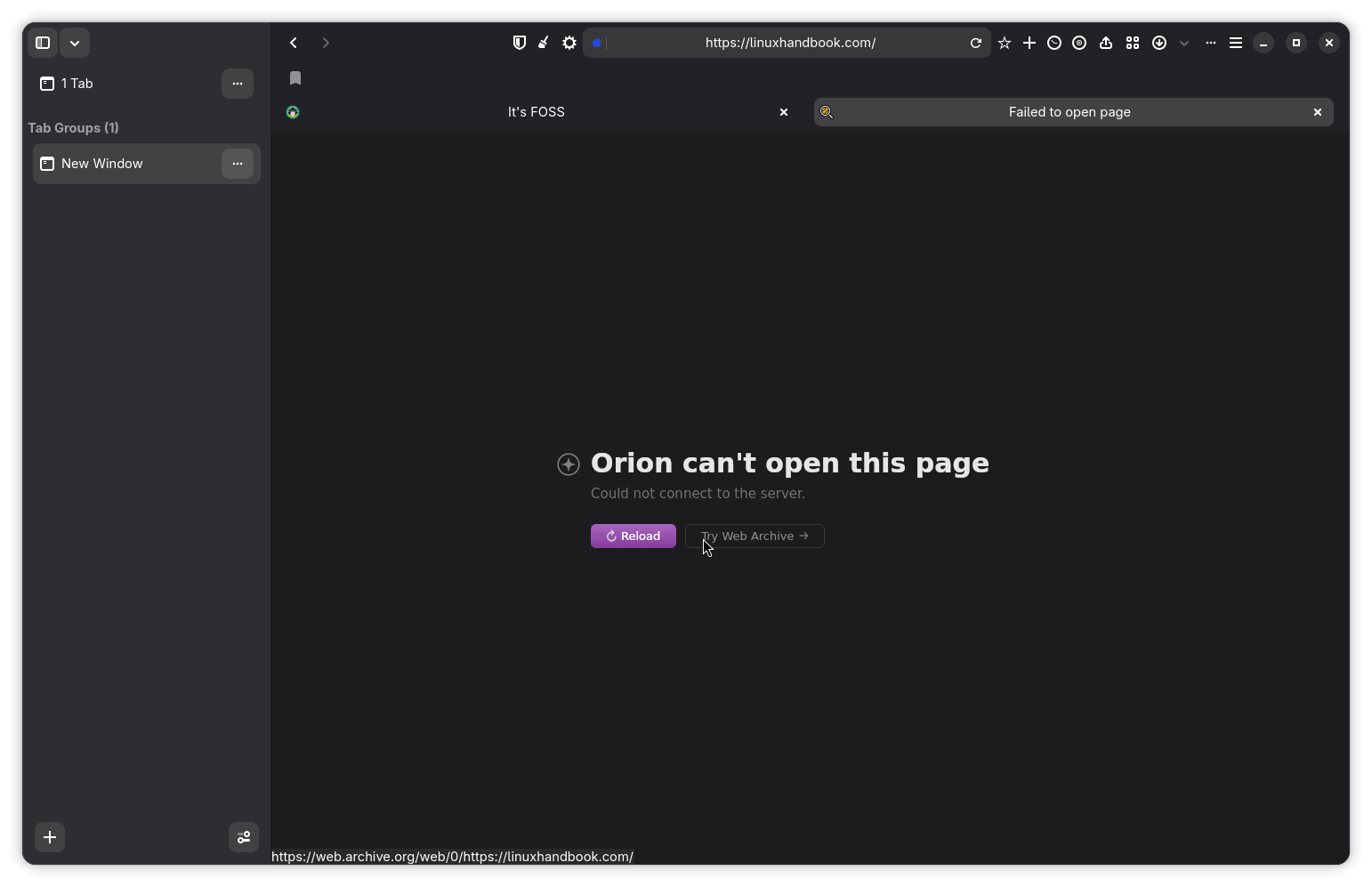Open the hamburger main menu
Viewport: 1372px width, 887px height.
[x=1236, y=43]
